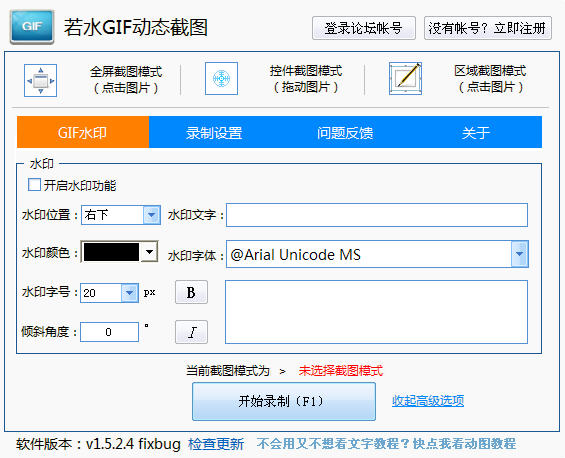Expand the 水印字体 font dropdown
Screen dimensions: 565x458
pyautogui.click(x=519, y=254)
